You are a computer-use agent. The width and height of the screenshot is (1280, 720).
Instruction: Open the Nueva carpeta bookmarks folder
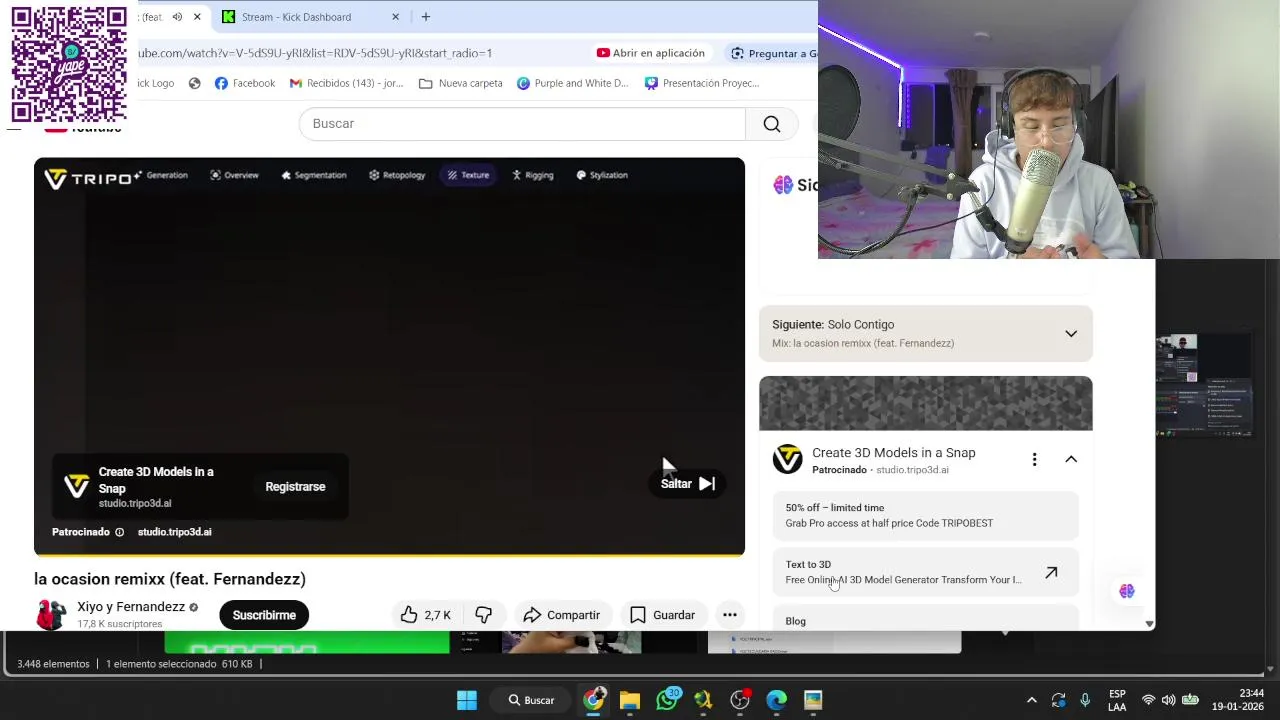[x=461, y=83]
